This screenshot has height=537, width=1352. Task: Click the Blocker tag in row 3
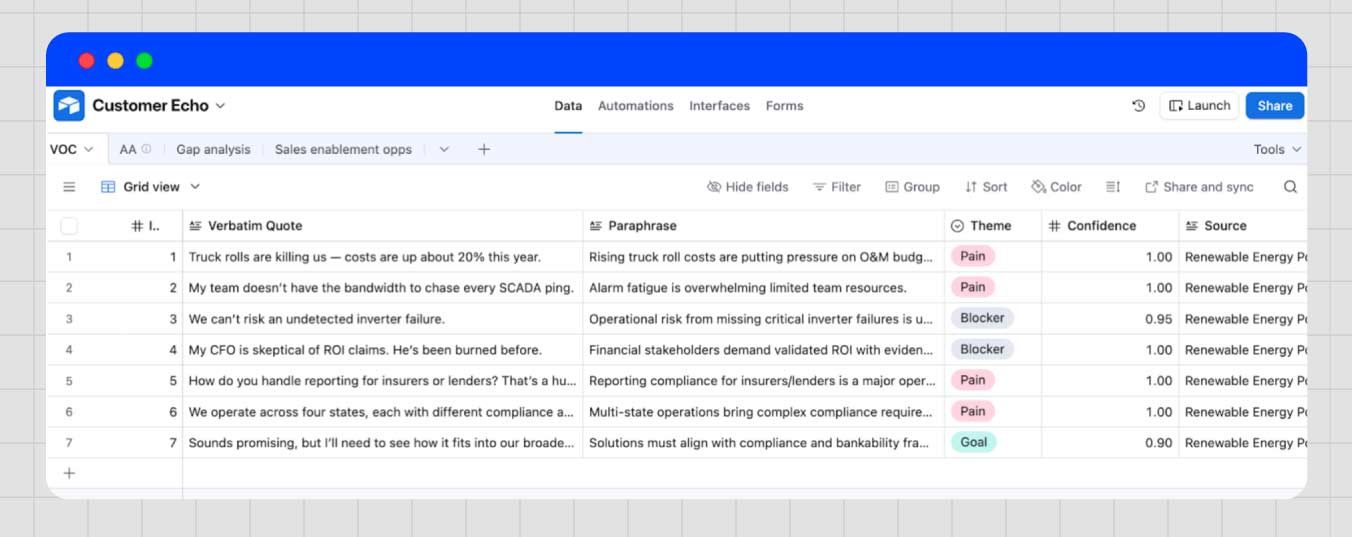[982, 318]
